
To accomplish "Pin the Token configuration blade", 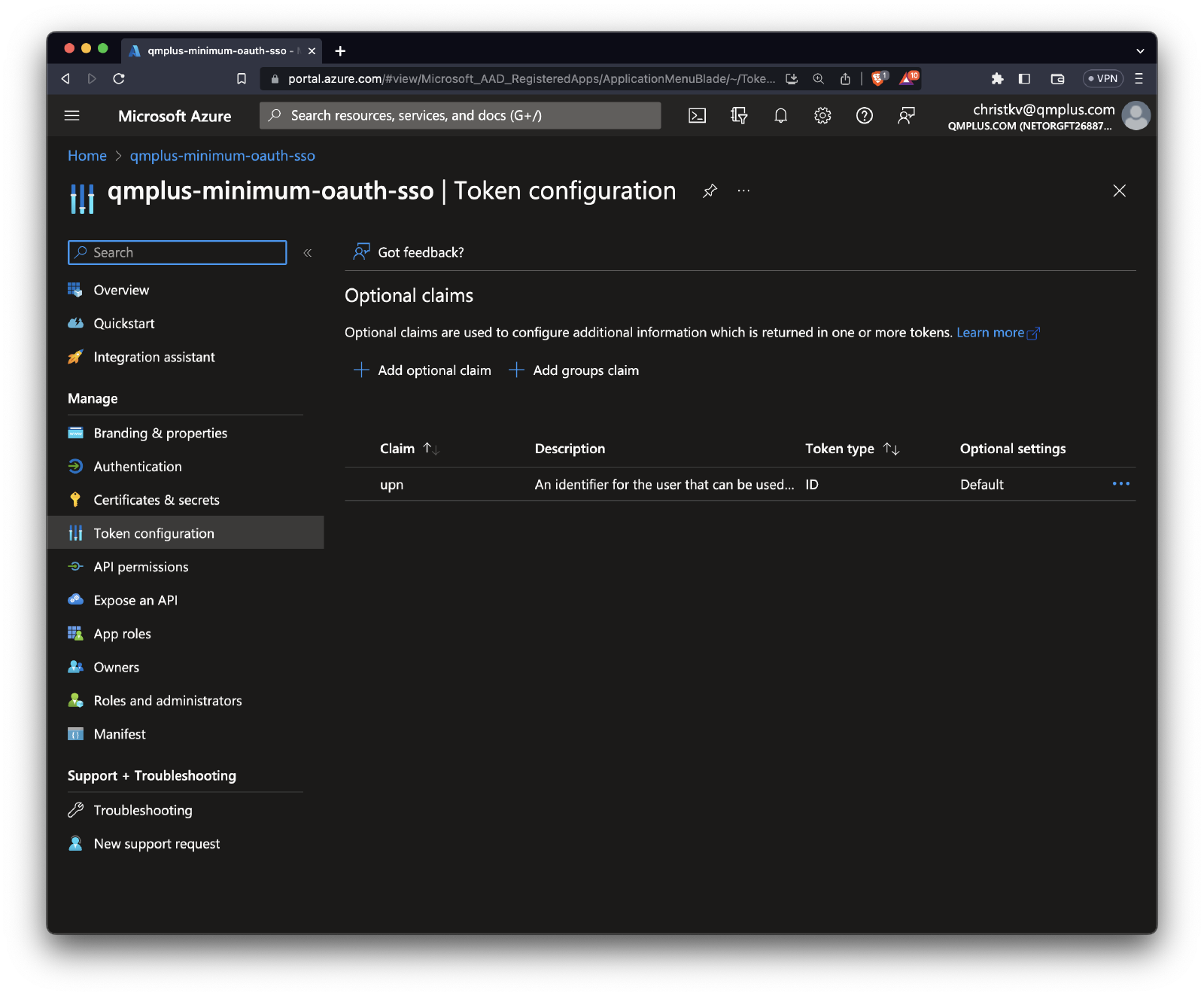I will (710, 191).
